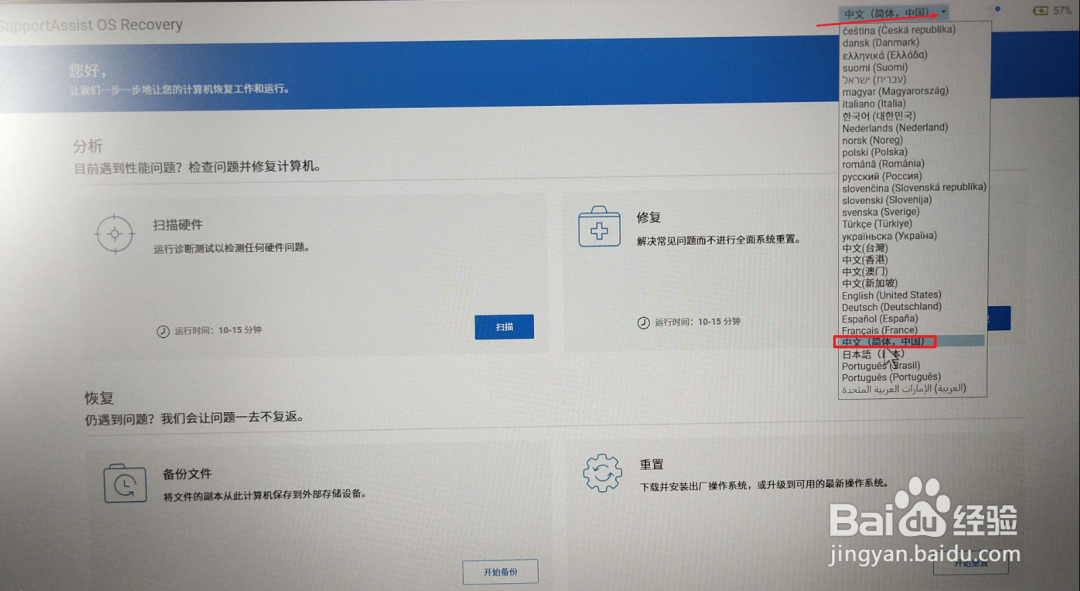This screenshot has width=1080, height=591.
Task: Click the clock icon beside the repair run time
Action: 643,322
